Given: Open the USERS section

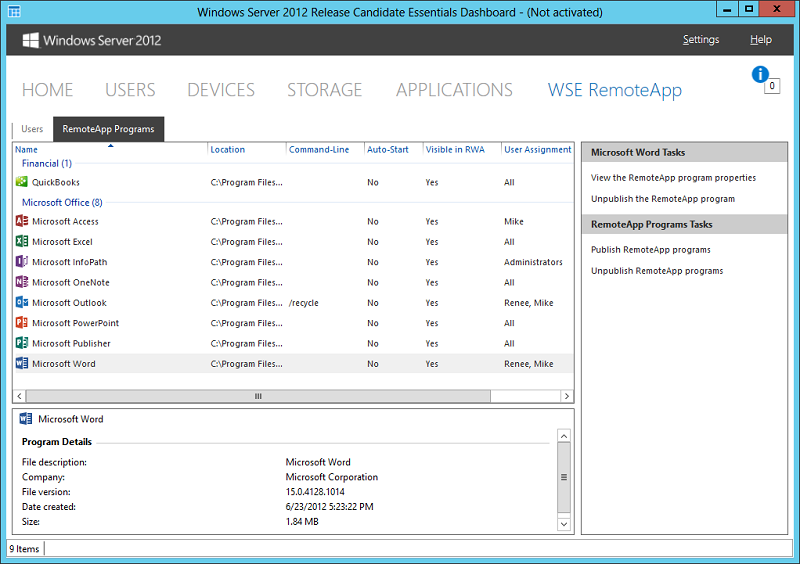Looking at the screenshot, I should (130, 90).
